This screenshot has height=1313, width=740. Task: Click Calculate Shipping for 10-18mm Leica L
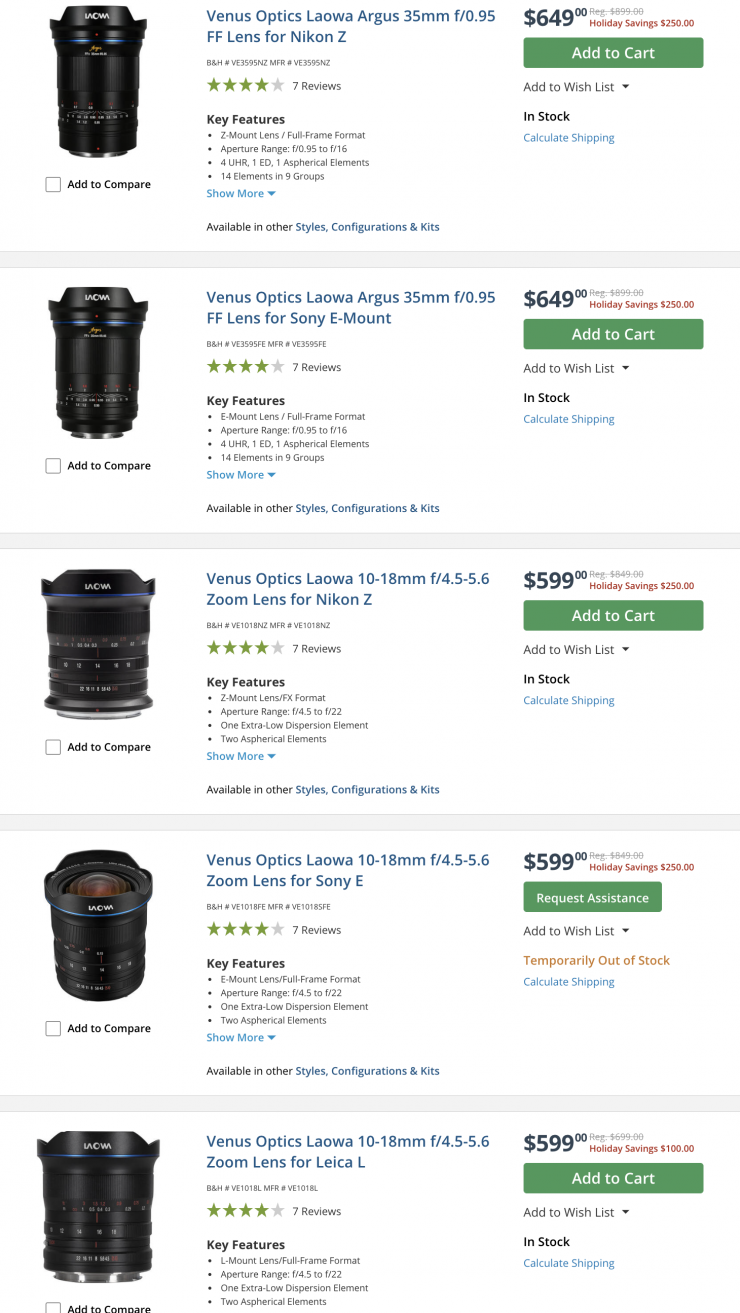click(569, 1263)
